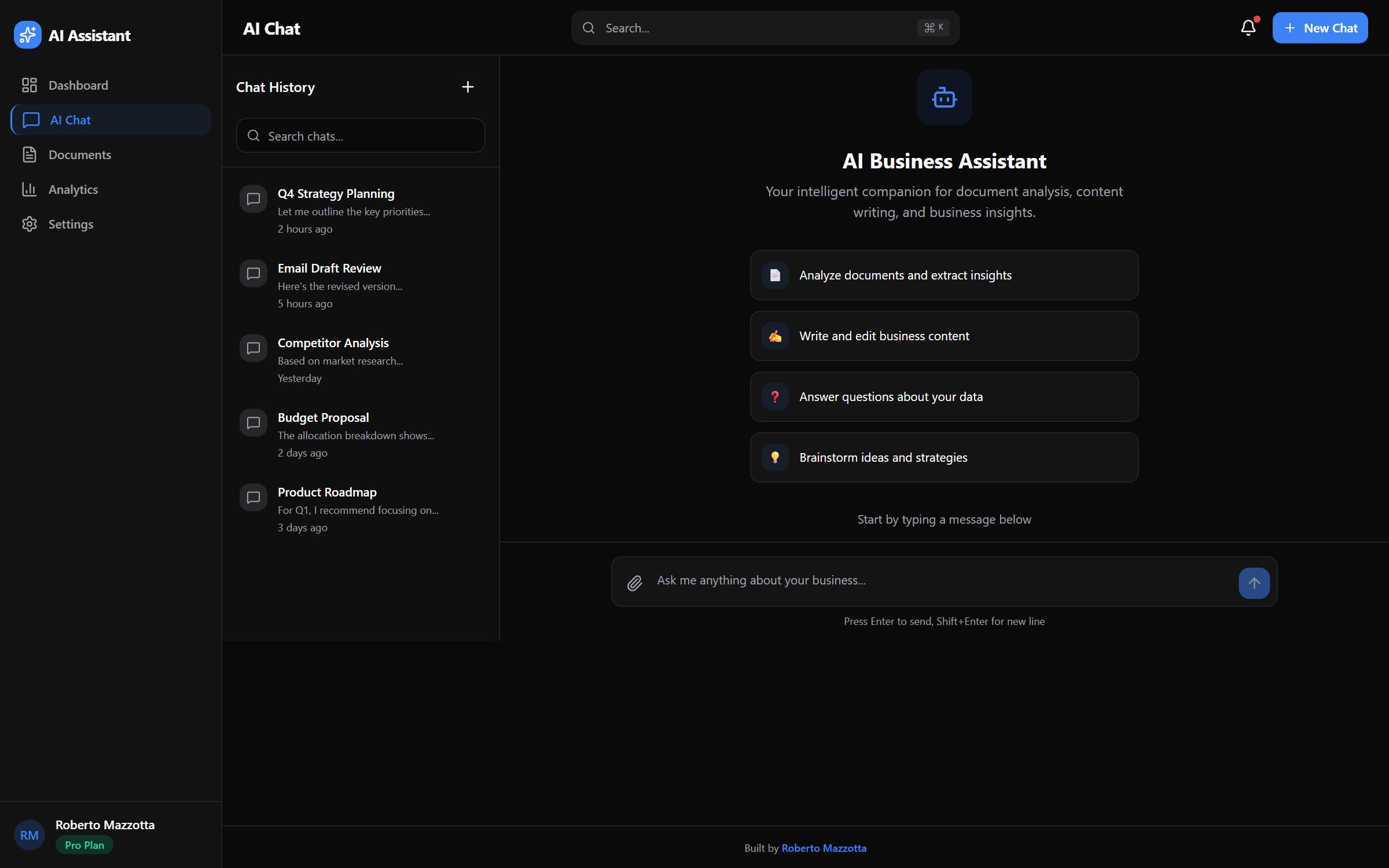1389x868 pixels.
Task: Click the AI Chat page title
Action: tap(271, 28)
